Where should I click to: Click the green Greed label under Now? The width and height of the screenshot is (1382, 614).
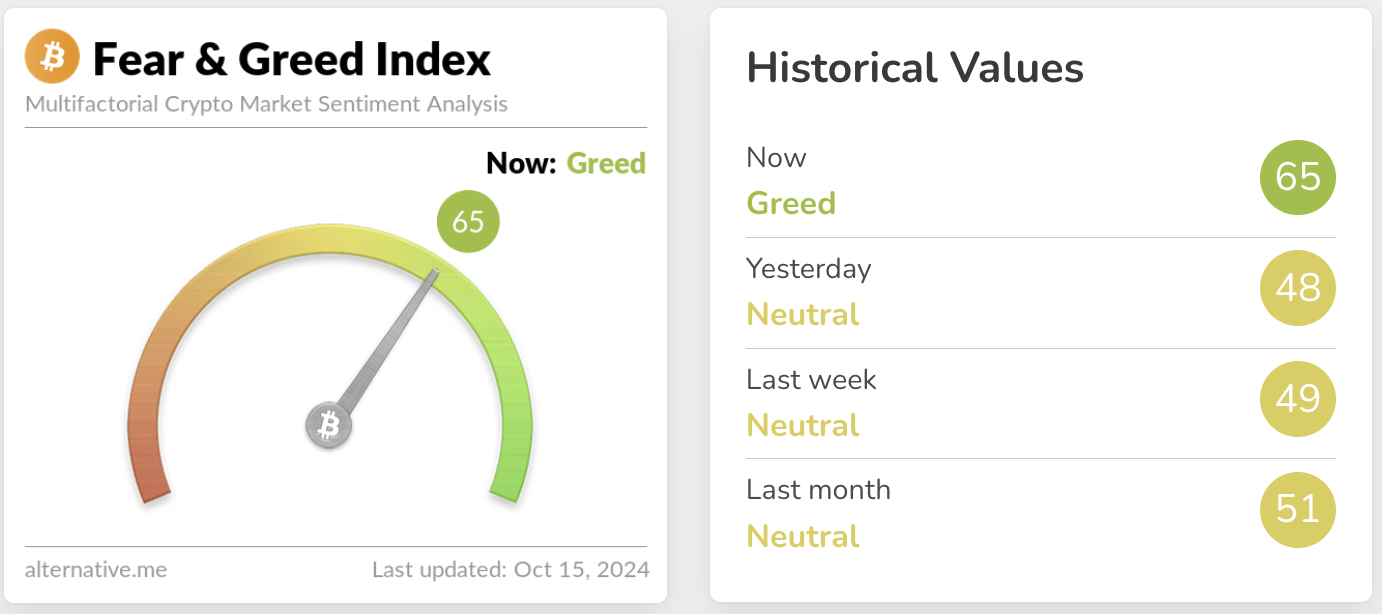pyautogui.click(x=791, y=203)
